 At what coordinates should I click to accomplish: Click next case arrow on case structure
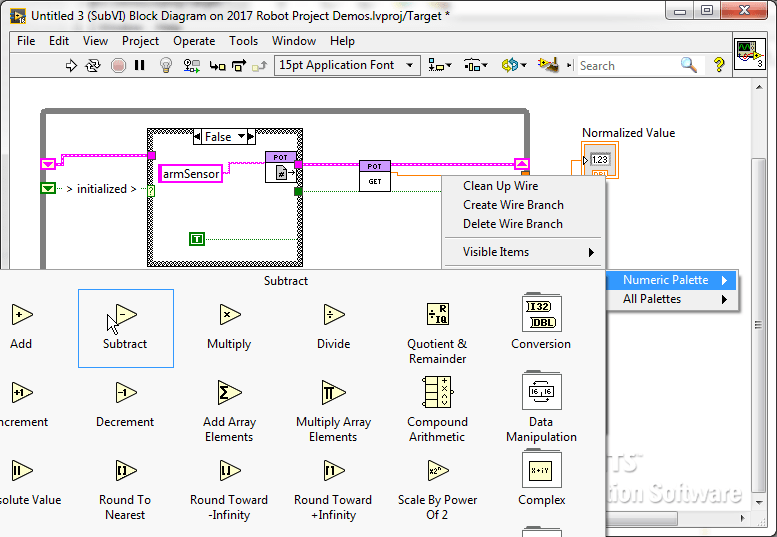(x=251, y=136)
